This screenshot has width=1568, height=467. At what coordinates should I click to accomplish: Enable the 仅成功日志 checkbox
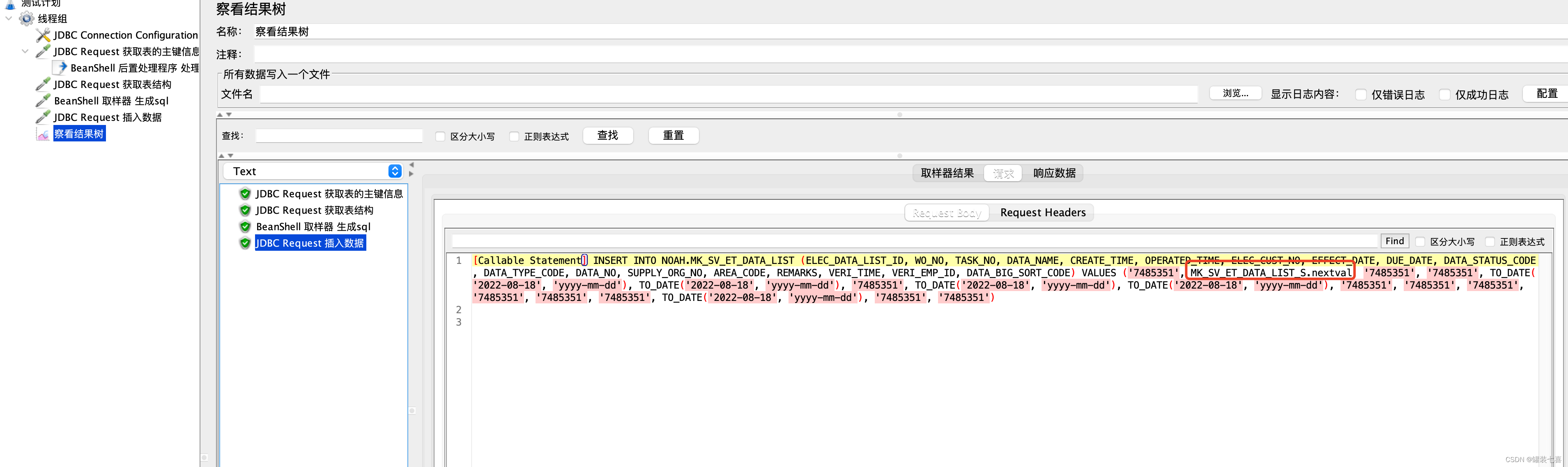pos(1444,95)
